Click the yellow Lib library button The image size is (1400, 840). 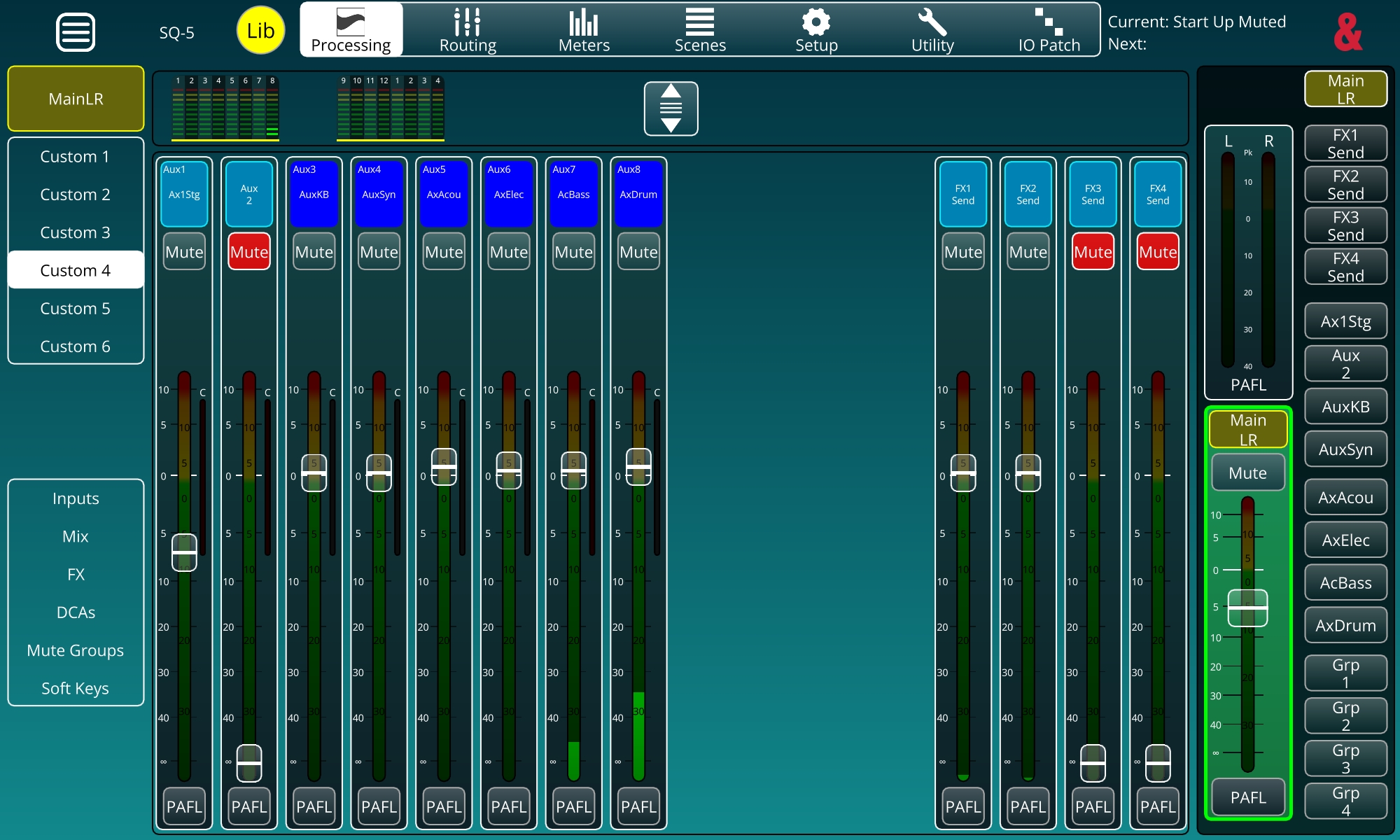(260, 31)
